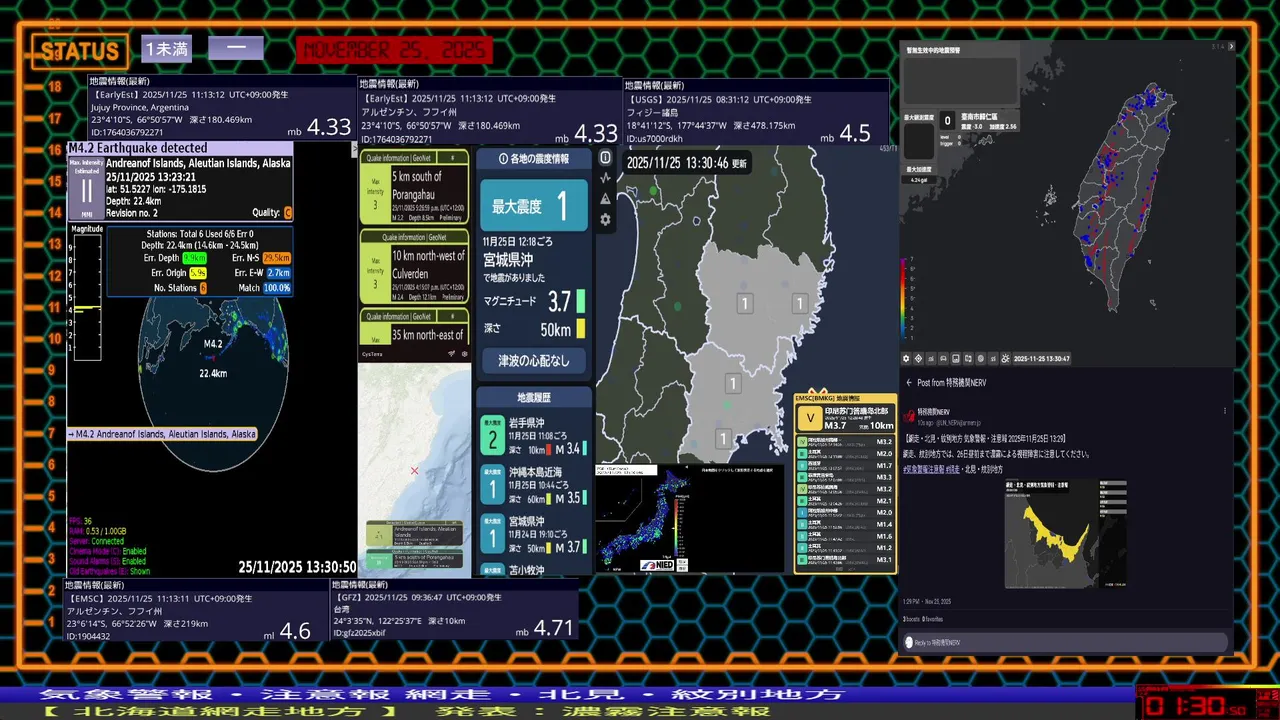Viewport: 1280px width, 720px height.
Task: Click the V intensity badge in the EMSC panel
Action: pyautogui.click(x=812, y=420)
